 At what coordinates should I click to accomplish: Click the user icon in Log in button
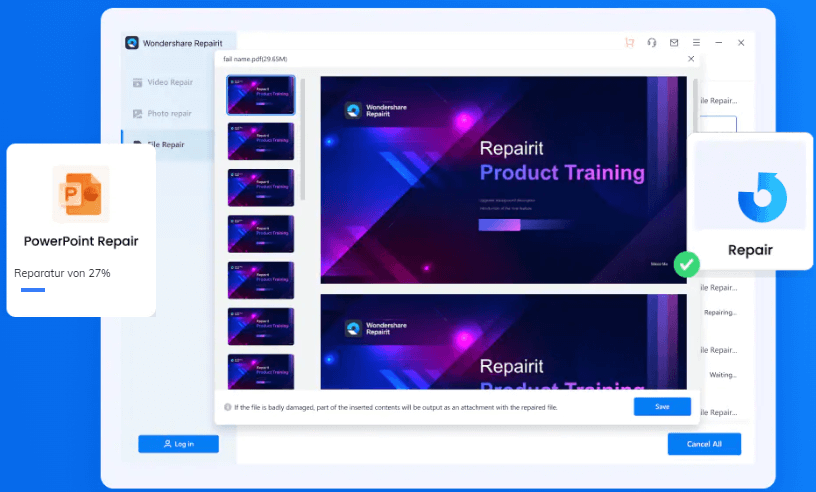pyautogui.click(x=168, y=444)
